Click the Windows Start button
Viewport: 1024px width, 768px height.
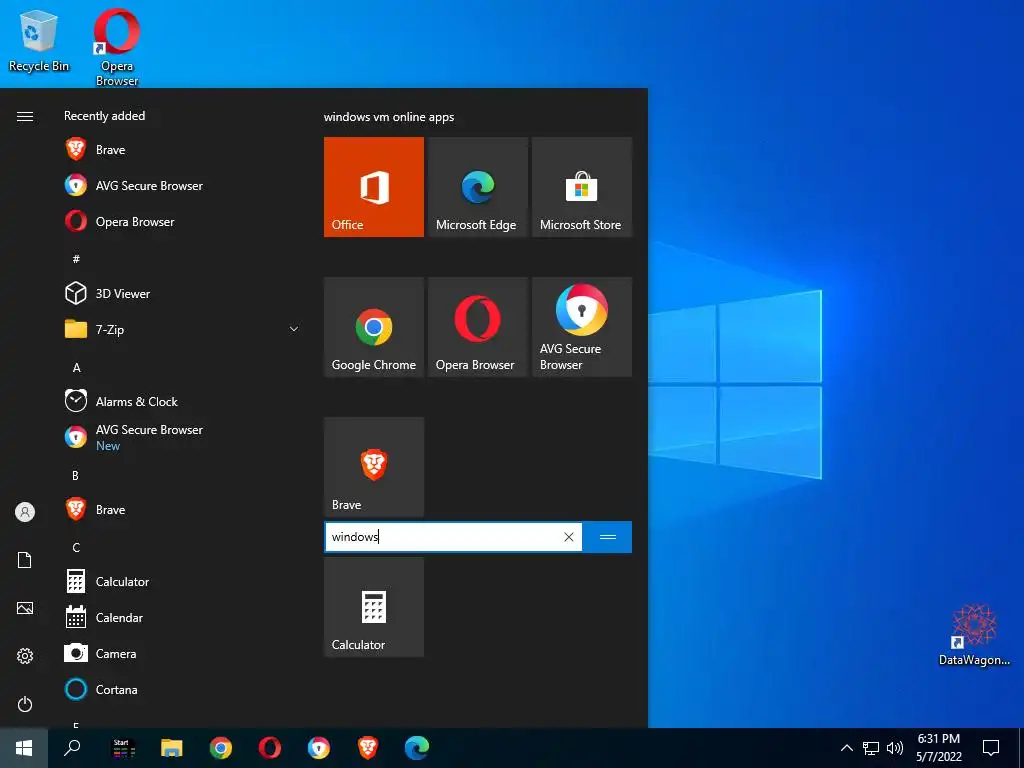pyautogui.click(x=24, y=748)
